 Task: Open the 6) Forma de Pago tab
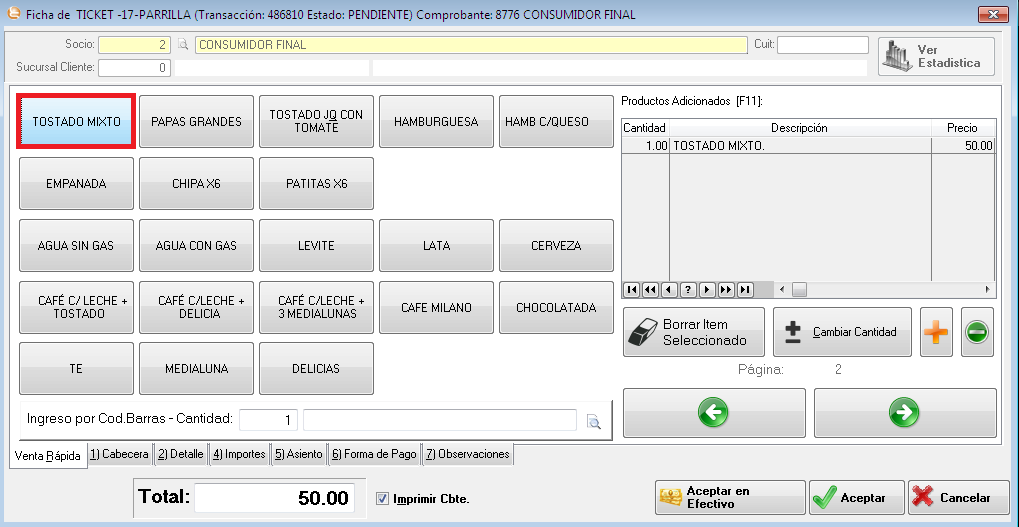[374, 454]
